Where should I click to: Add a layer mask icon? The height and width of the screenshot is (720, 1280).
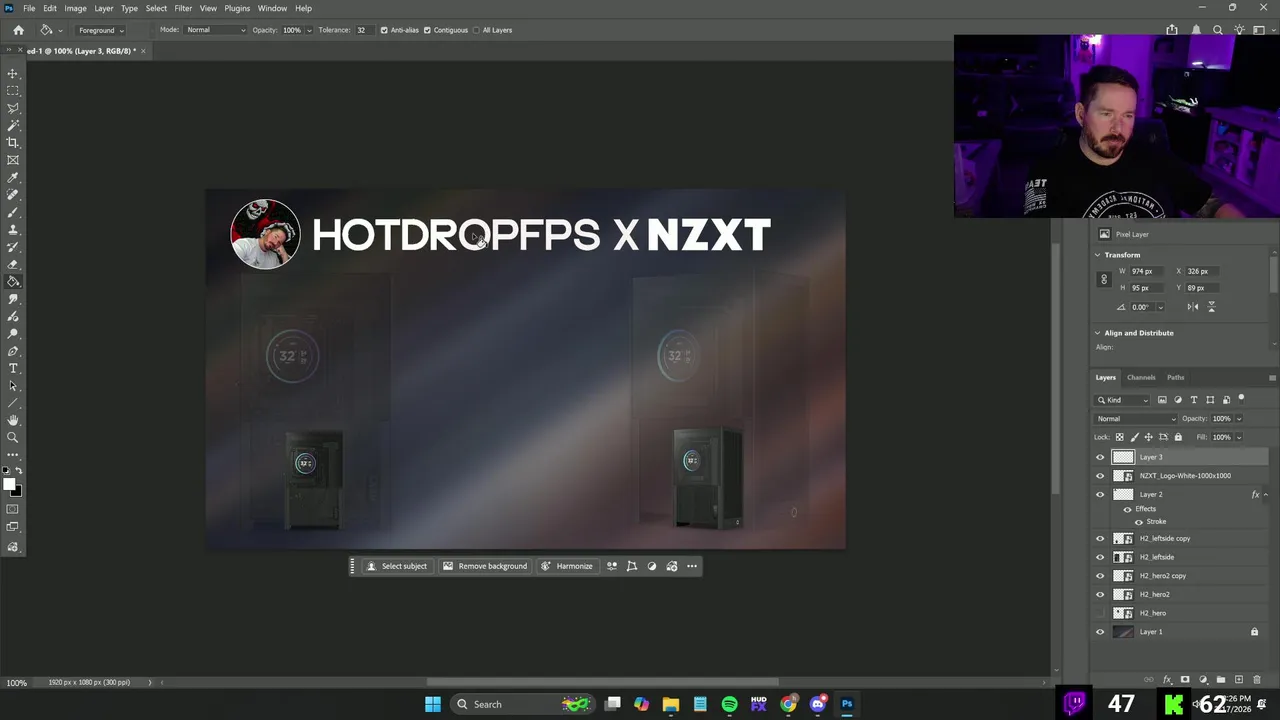pos(1185,680)
